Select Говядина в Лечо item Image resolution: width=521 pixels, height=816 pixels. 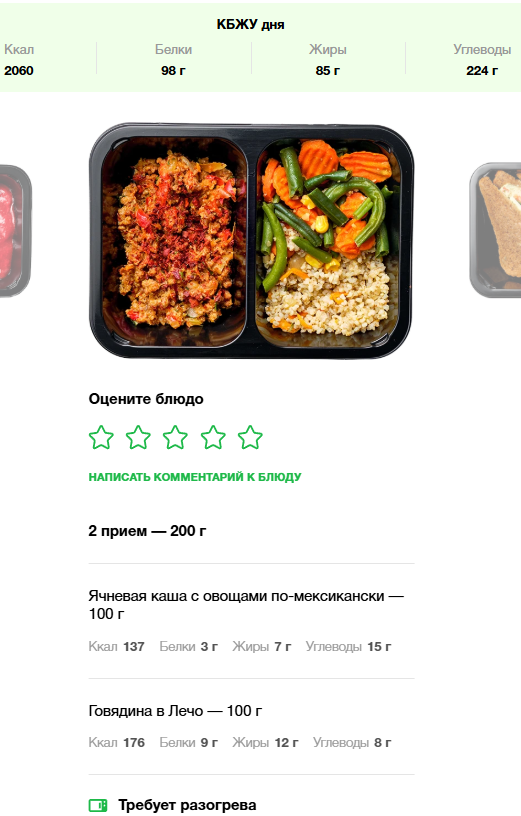coord(251,726)
